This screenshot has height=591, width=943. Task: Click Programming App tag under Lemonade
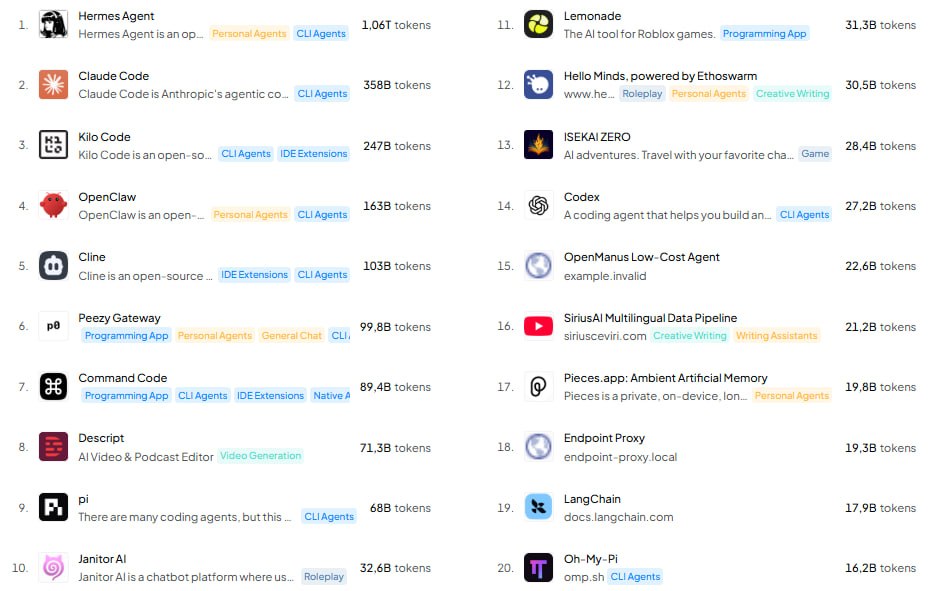[x=764, y=34]
